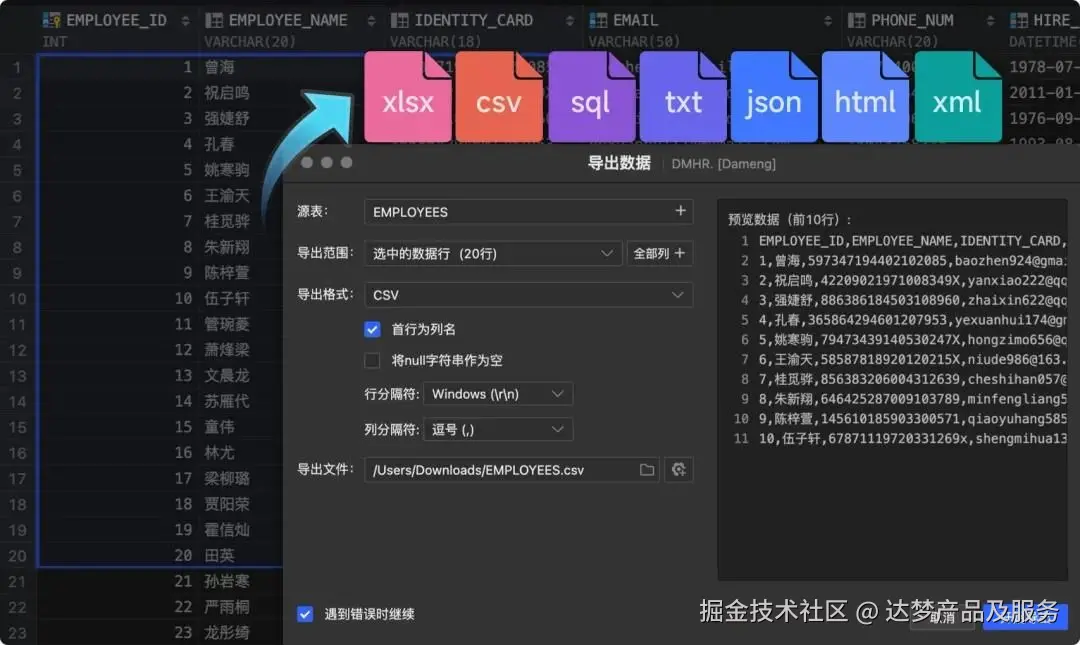Select the name cell 王渝天
1080x645 pixels.
click(x=227, y=196)
